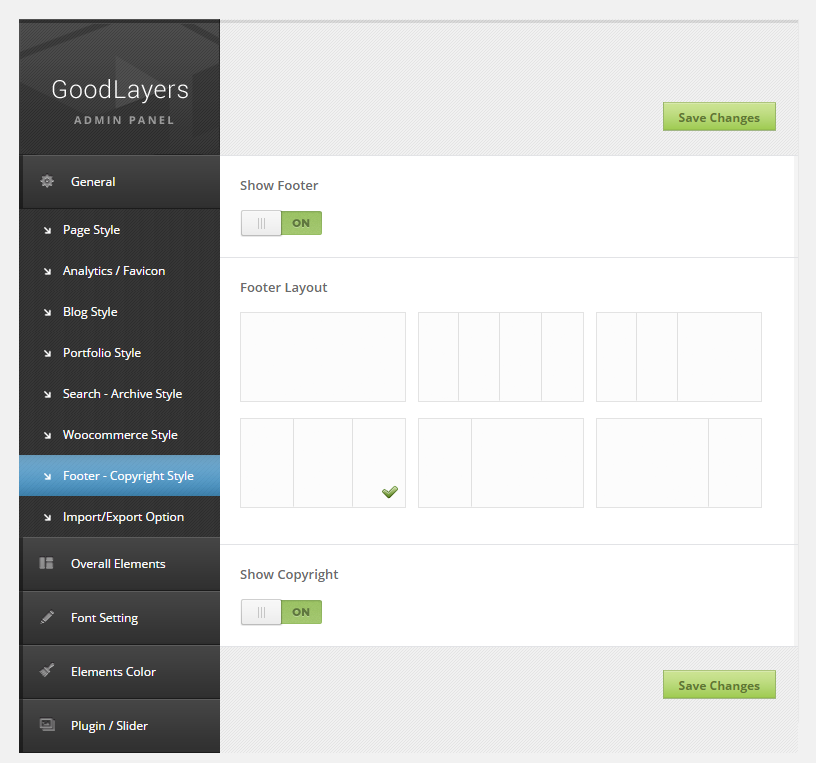Screen dimensions: 816x763
Task: Click the arrow icon next to Footer - Copyright Style
Action: click(x=47, y=476)
